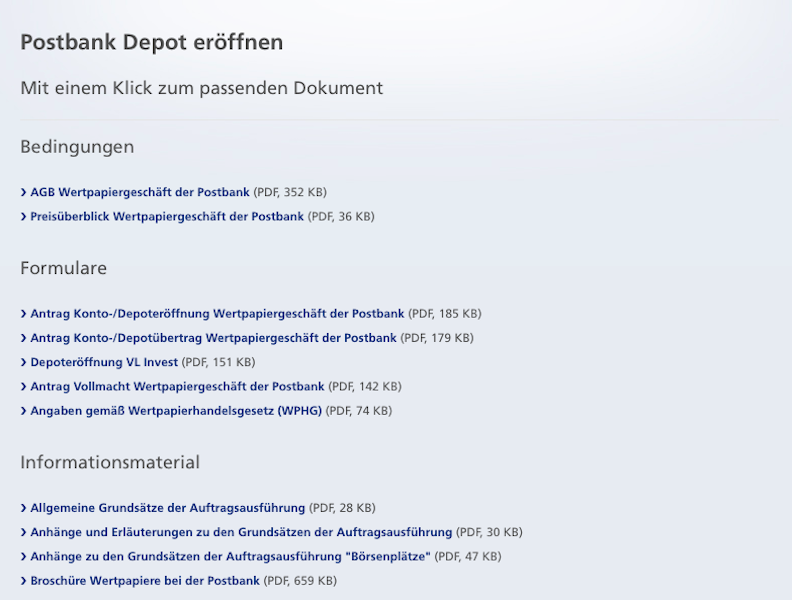Viewport: 792px width, 600px height.
Task: Click file size text "(PDF, 142 KB)"
Action: (365, 386)
